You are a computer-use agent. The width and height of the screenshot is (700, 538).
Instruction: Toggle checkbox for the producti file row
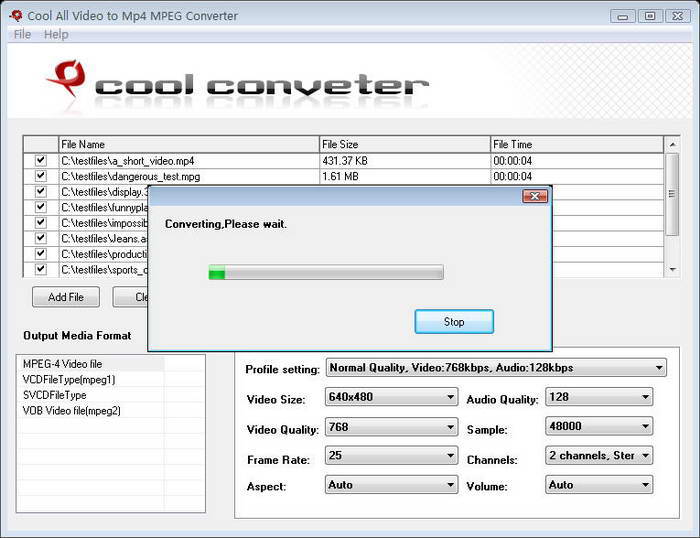41,254
